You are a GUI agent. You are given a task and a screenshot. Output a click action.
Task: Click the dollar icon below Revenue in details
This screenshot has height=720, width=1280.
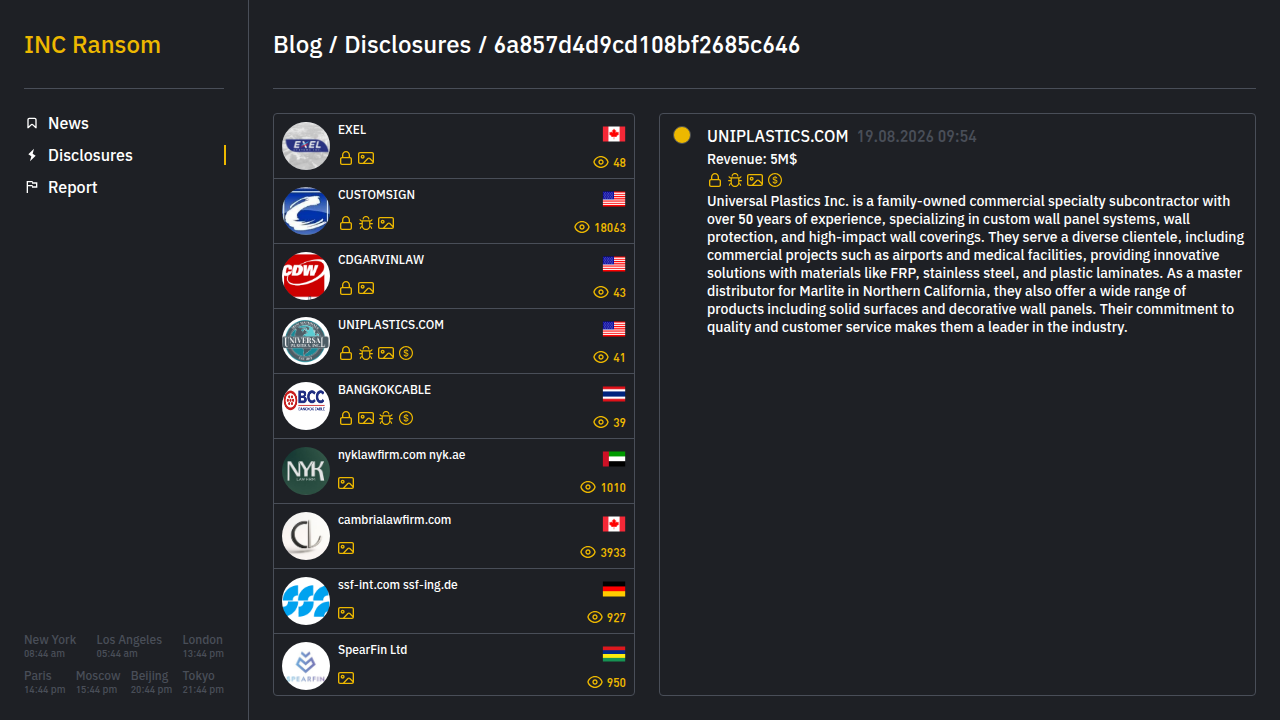tap(775, 180)
